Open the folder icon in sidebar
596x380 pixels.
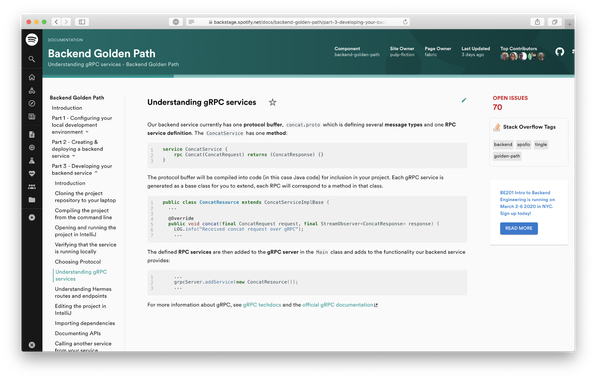pyautogui.click(x=32, y=200)
